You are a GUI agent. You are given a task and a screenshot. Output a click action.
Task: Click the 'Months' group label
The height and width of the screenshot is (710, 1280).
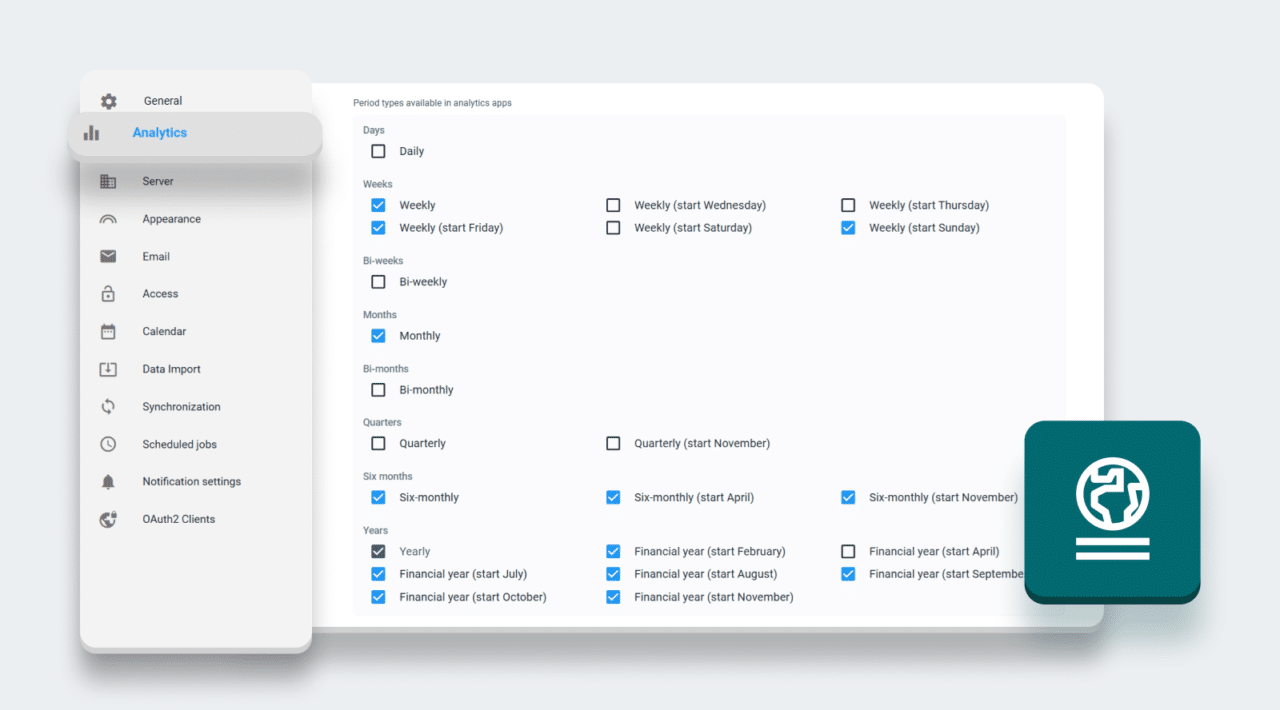(x=380, y=315)
